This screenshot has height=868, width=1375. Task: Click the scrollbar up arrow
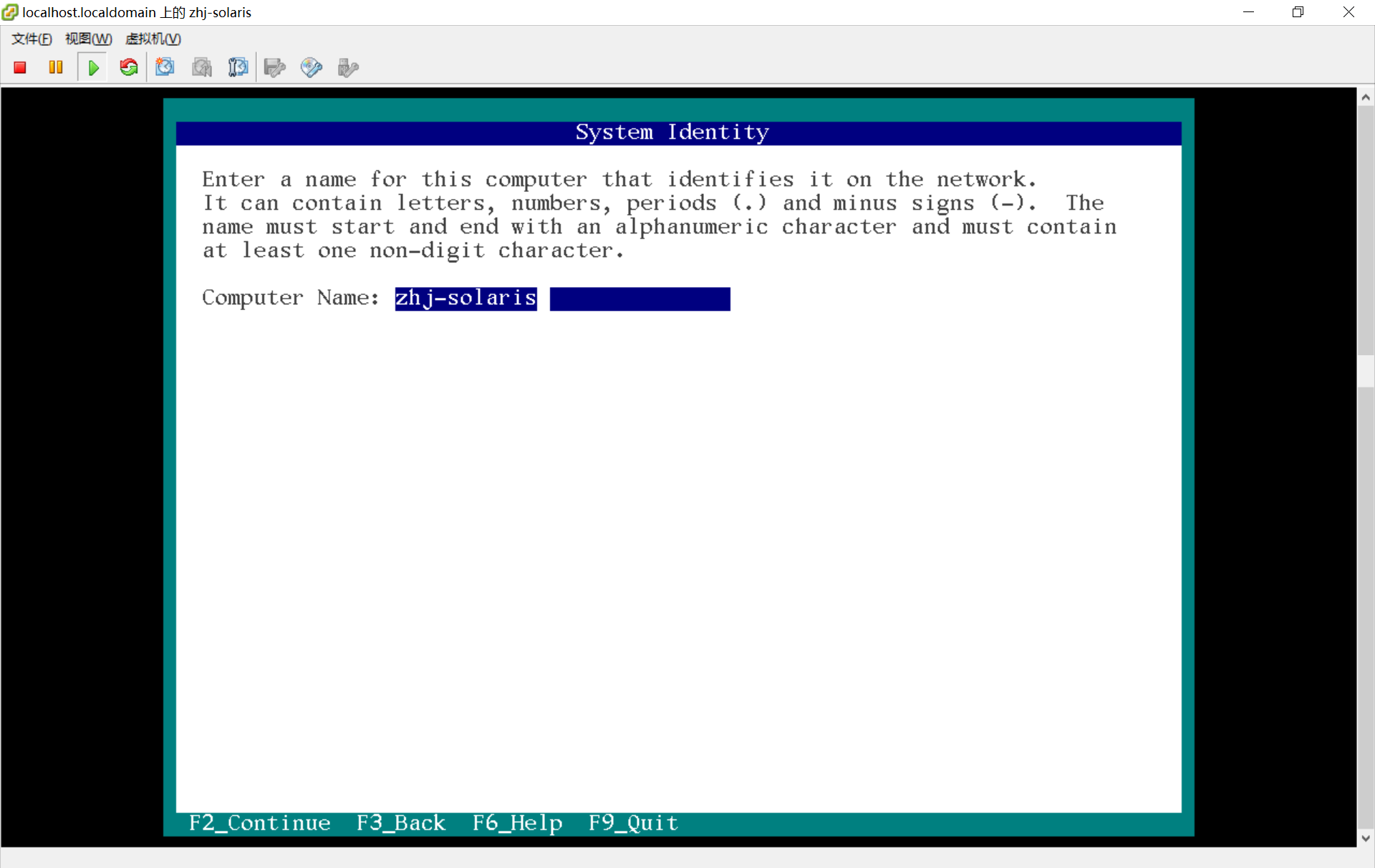click(1366, 97)
